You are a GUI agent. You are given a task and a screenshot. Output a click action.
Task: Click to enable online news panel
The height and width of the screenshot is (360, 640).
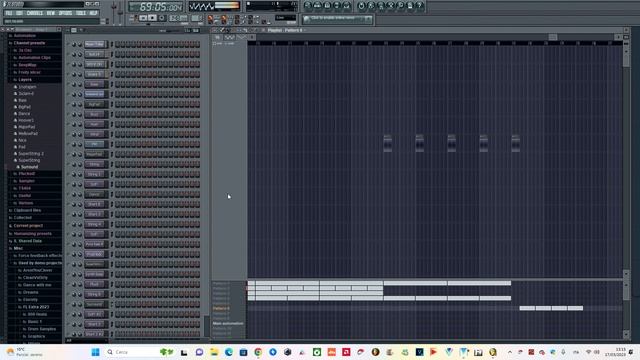pos(337,19)
